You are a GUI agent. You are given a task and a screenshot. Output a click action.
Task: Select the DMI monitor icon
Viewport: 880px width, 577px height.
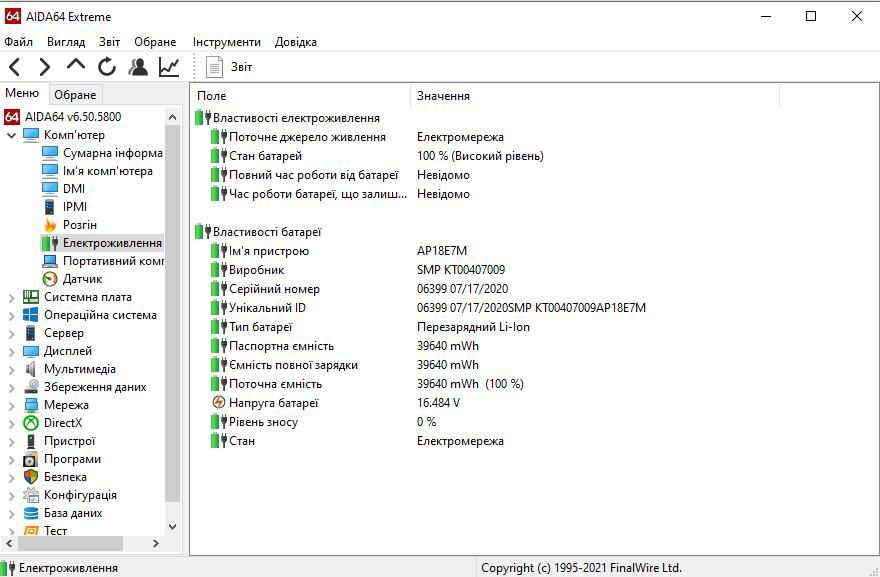50,189
